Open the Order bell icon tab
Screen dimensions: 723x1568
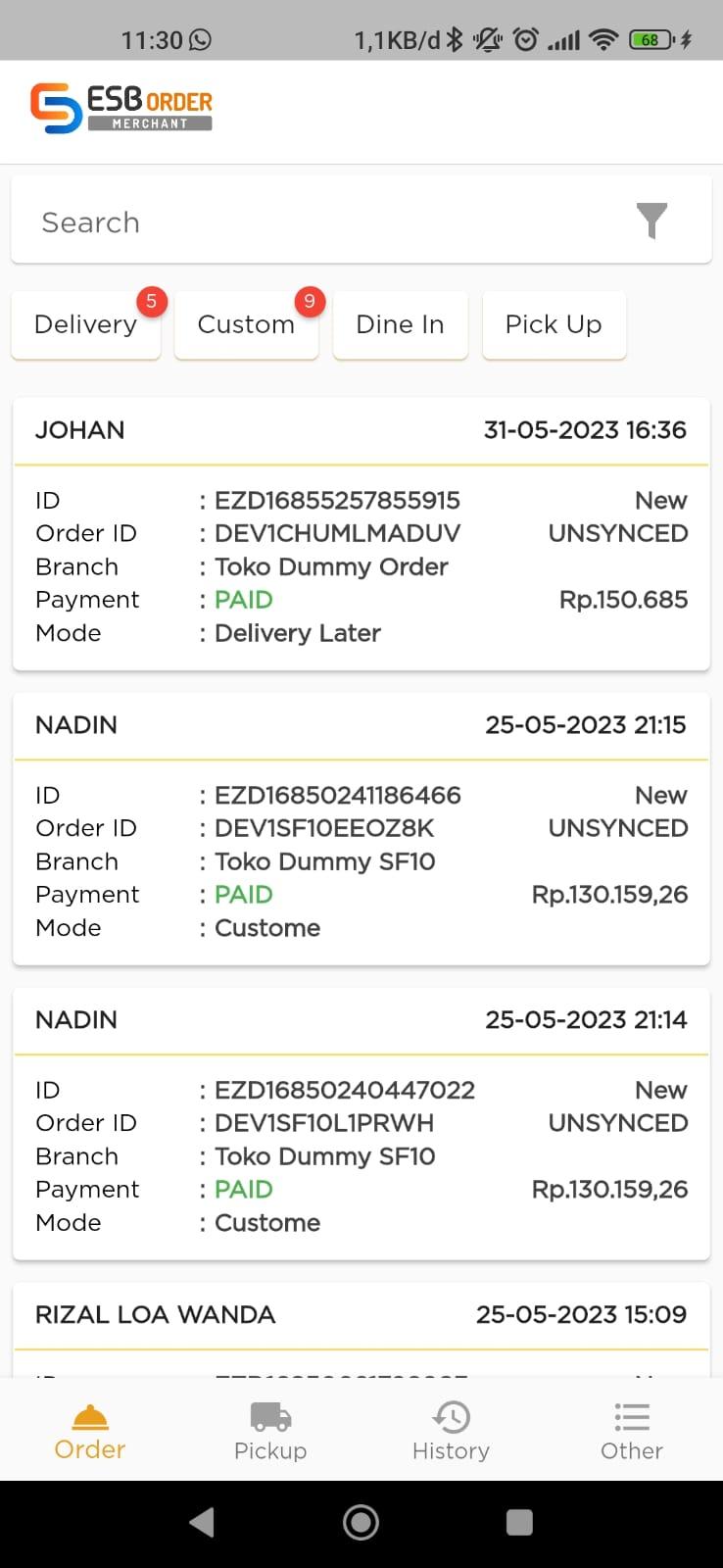[x=90, y=1432]
